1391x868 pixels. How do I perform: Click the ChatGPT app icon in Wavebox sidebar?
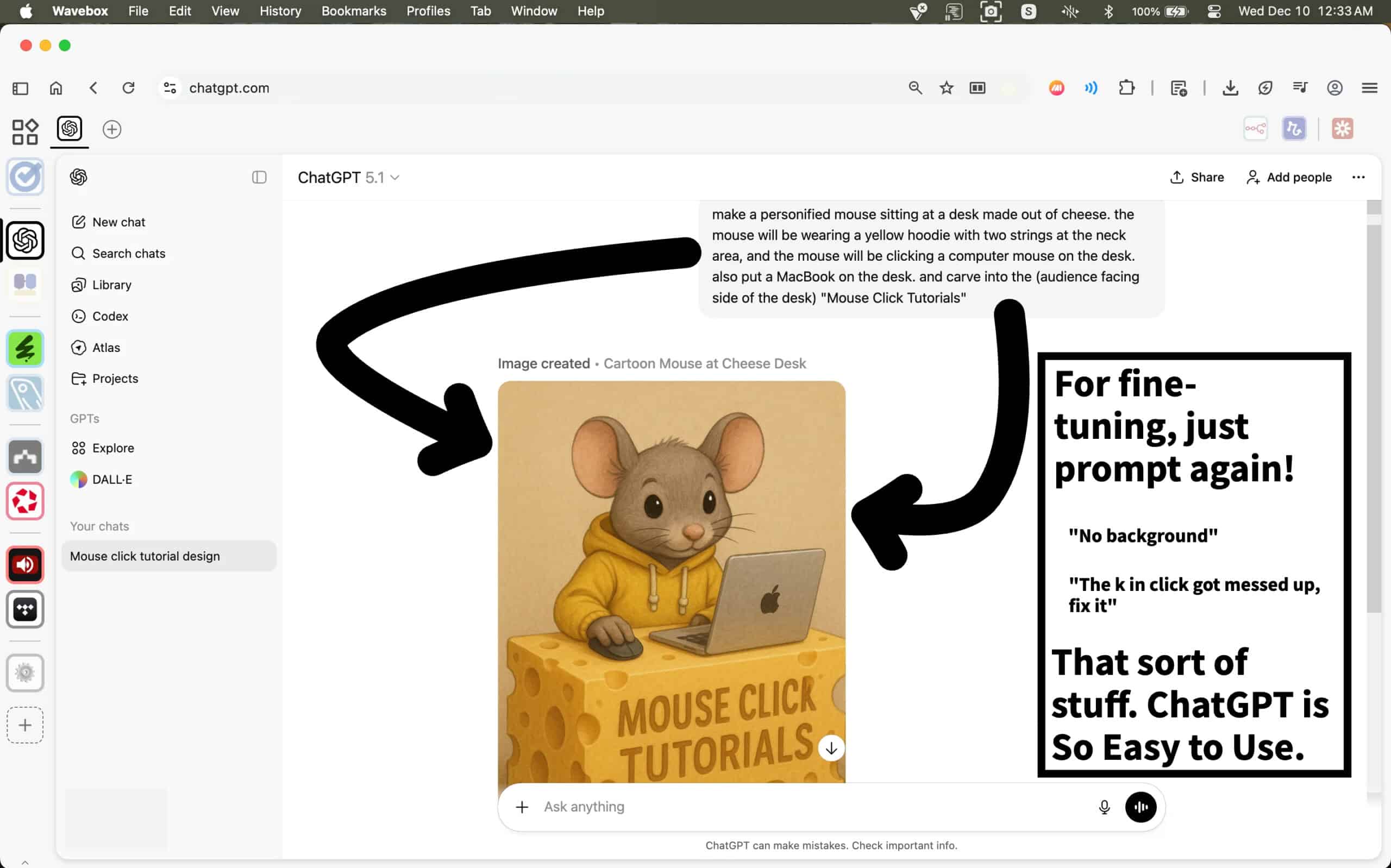tap(24, 240)
